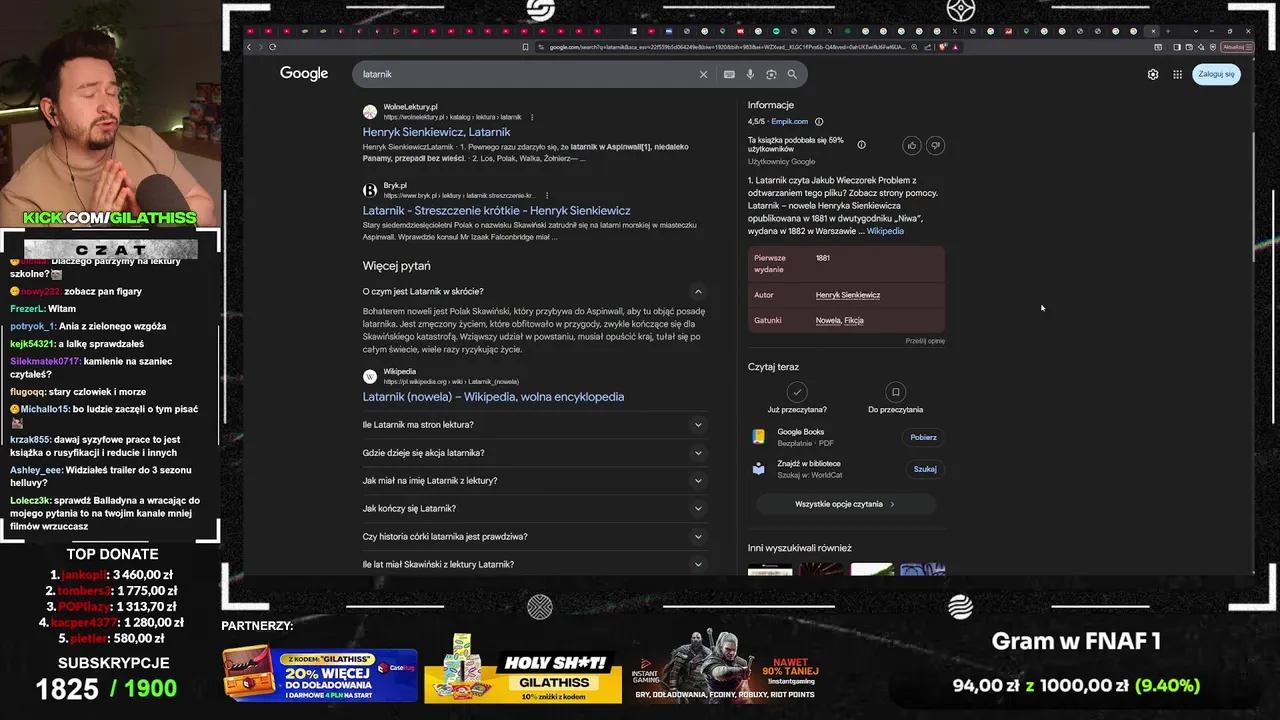Expand 'Czy historia córki latarnika jest prawdziwa?'
The width and height of the screenshot is (1280, 720).
coord(535,536)
